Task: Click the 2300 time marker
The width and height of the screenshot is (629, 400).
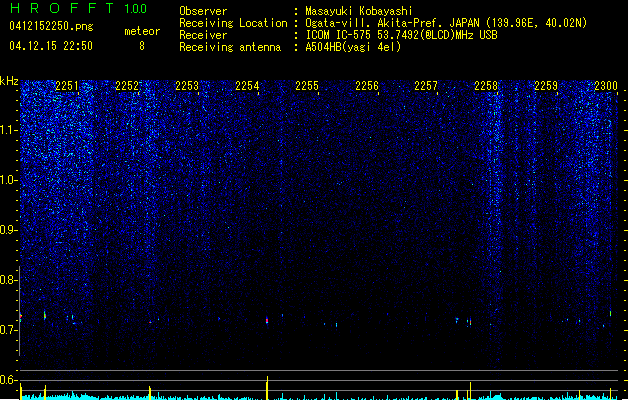Action: (606, 86)
